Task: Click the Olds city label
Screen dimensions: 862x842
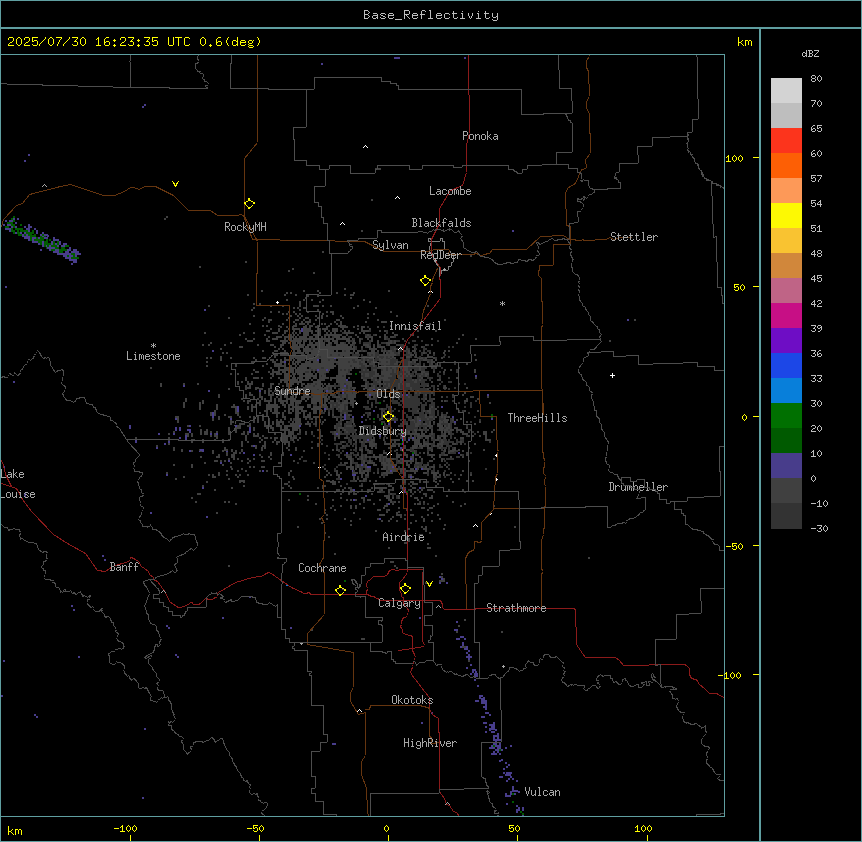Action: (x=388, y=394)
